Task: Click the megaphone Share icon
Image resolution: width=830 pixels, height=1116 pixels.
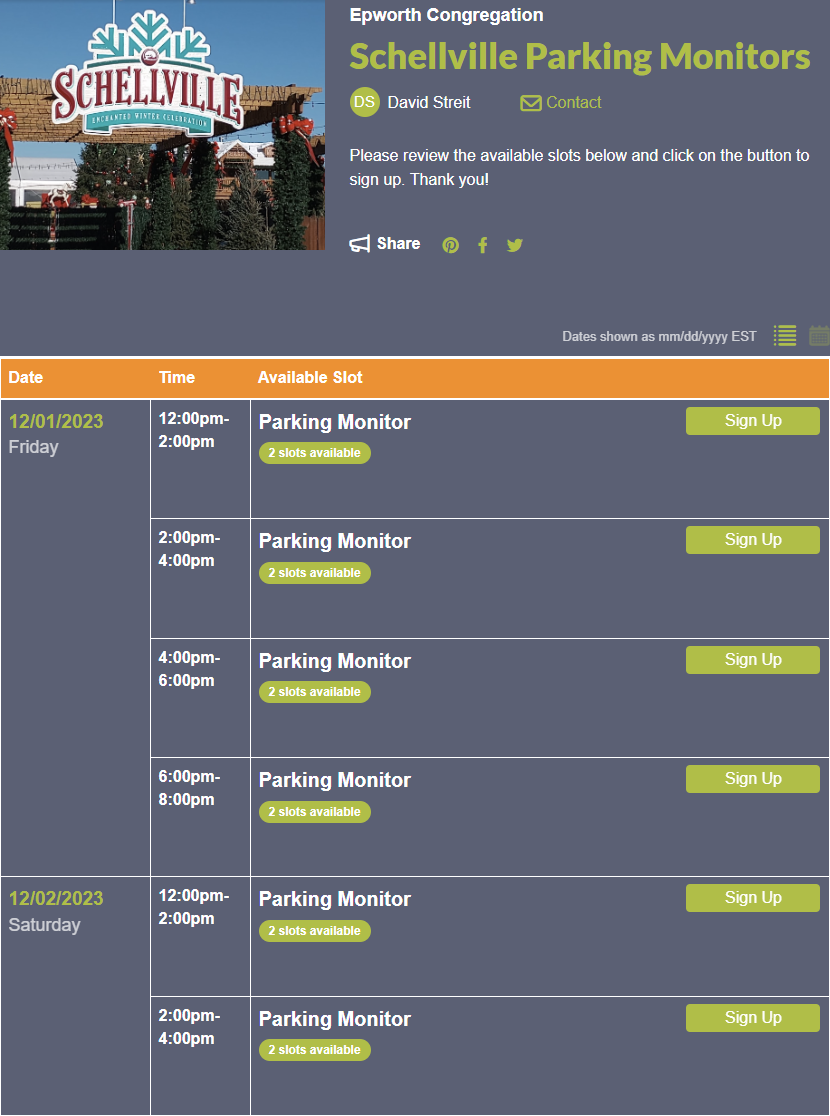Action: [360, 244]
